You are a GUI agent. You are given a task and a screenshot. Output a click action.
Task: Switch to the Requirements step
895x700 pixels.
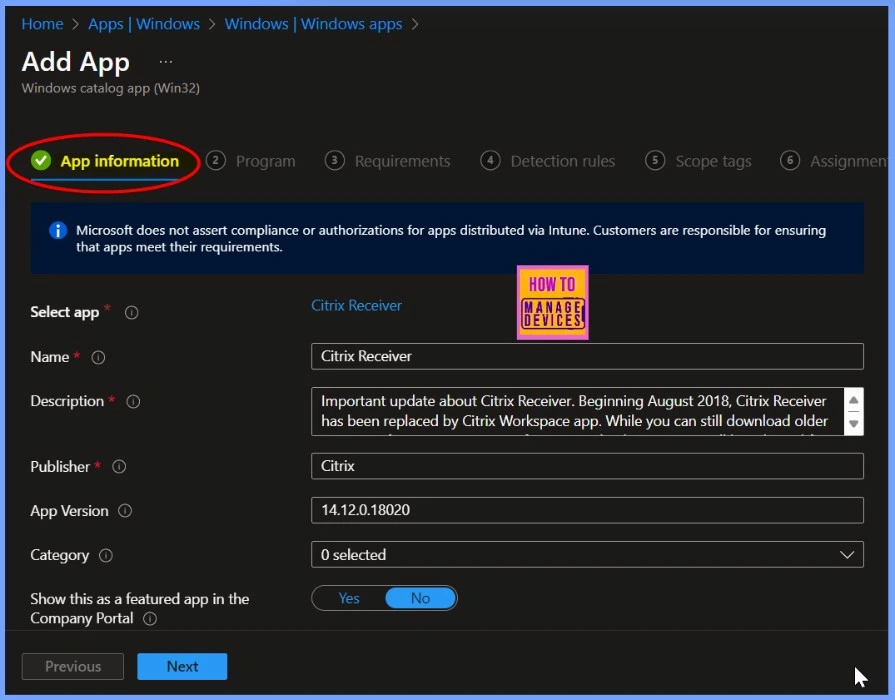388,161
